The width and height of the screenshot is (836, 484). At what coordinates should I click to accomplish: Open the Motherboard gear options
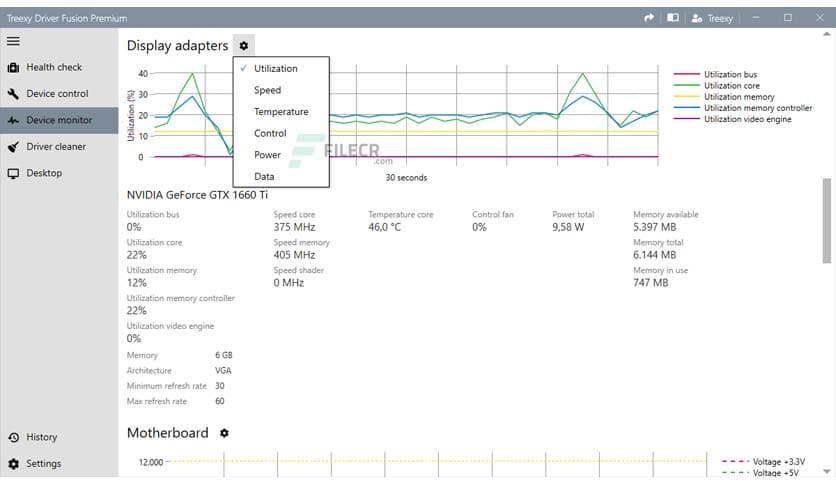click(x=224, y=433)
